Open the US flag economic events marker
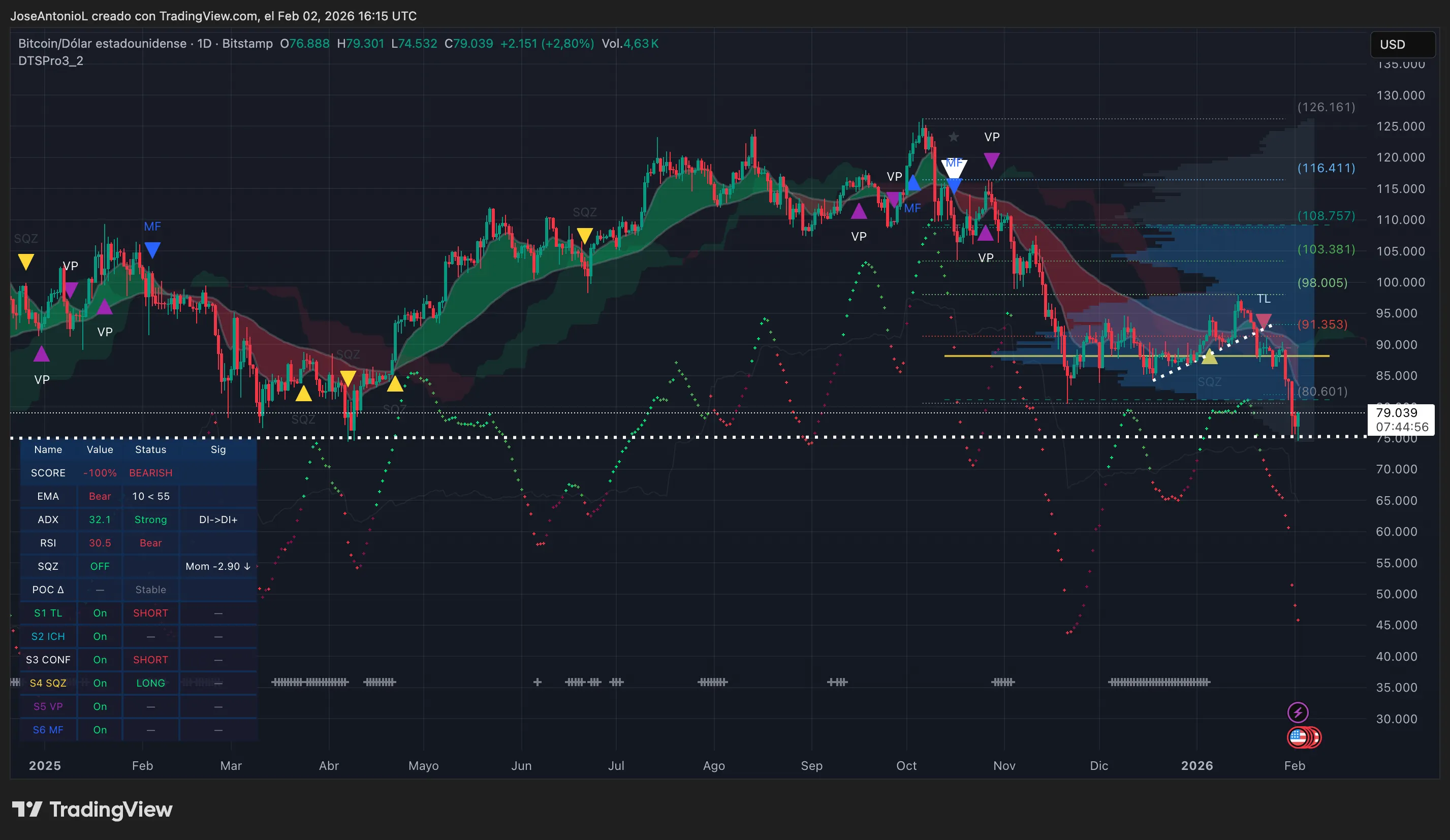The image size is (1450, 840). pyautogui.click(x=1299, y=738)
